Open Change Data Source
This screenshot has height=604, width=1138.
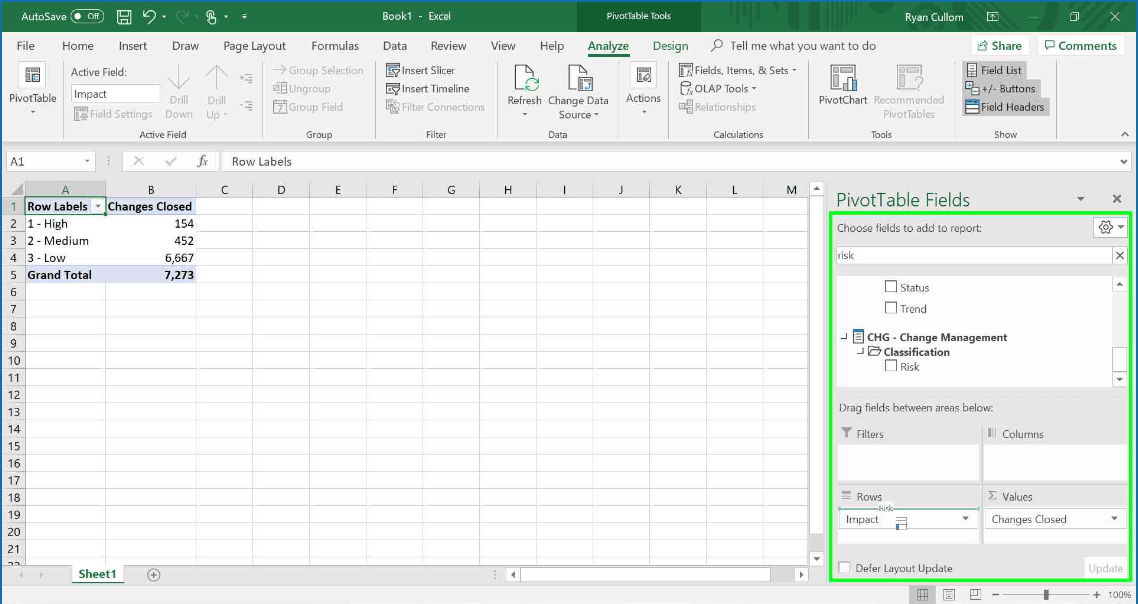[578, 92]
